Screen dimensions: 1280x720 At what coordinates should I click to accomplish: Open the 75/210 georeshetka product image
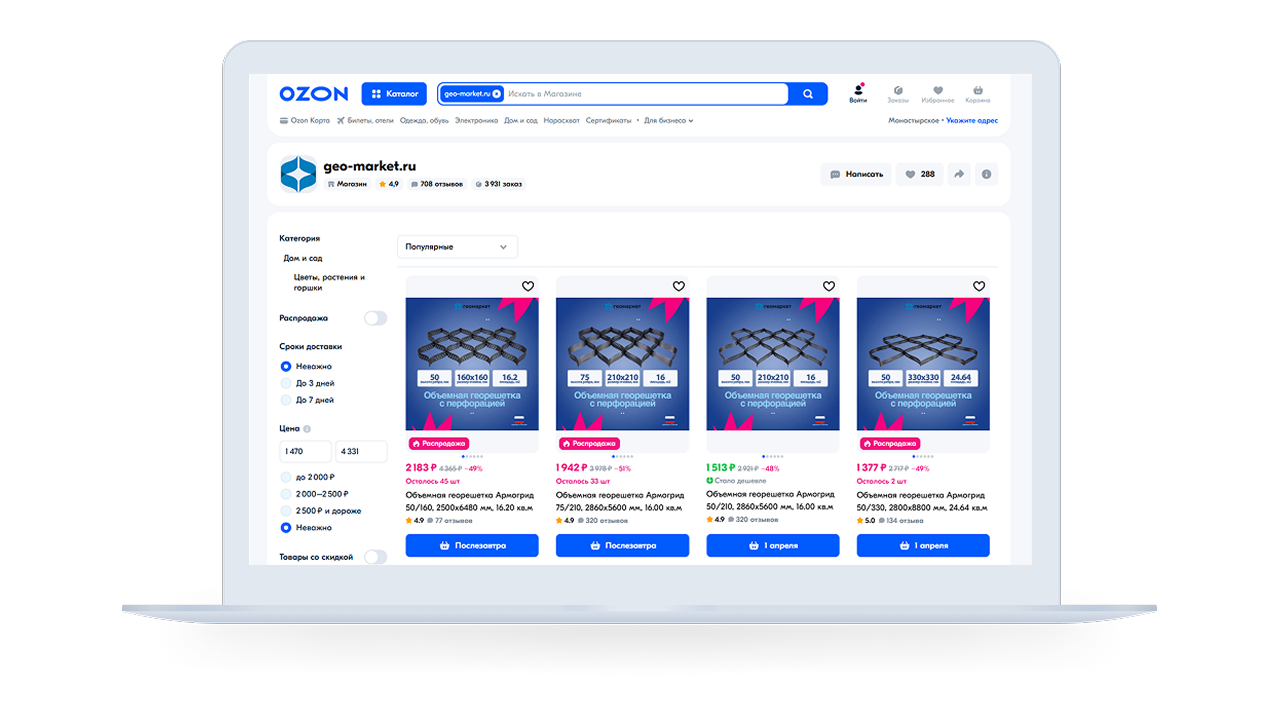coord(622,364)
